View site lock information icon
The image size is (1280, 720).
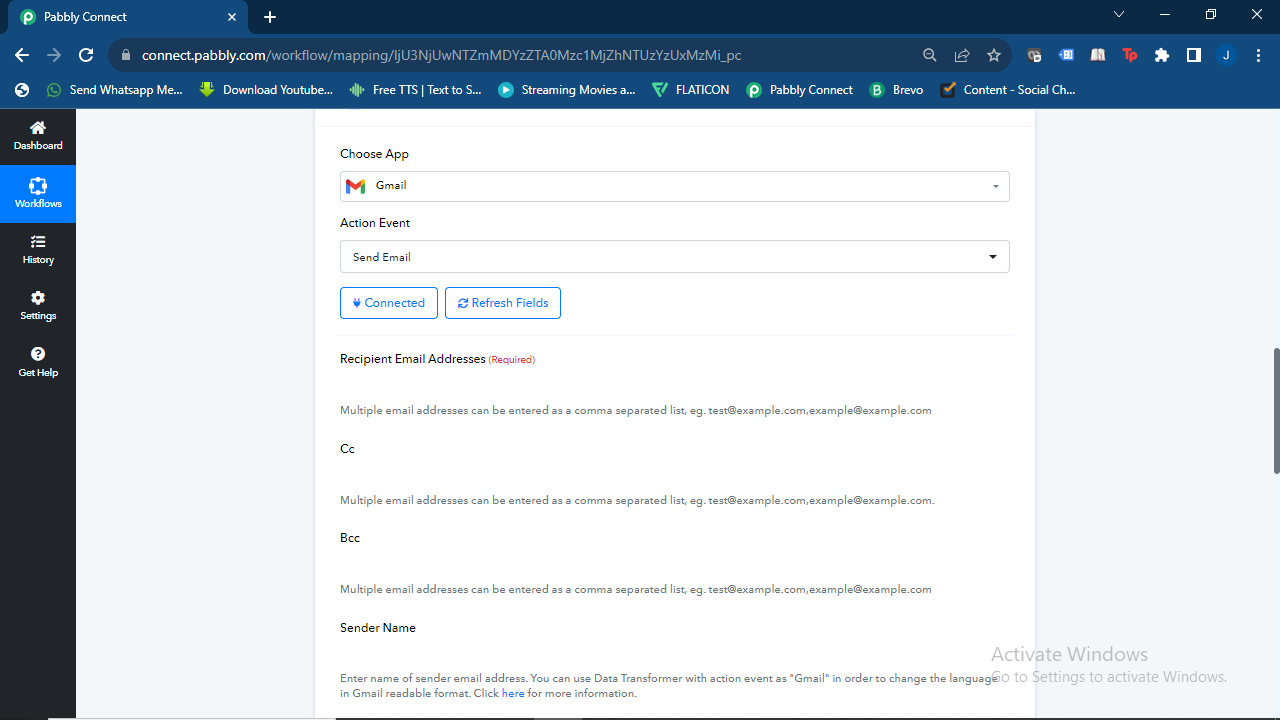coord(125,55)
